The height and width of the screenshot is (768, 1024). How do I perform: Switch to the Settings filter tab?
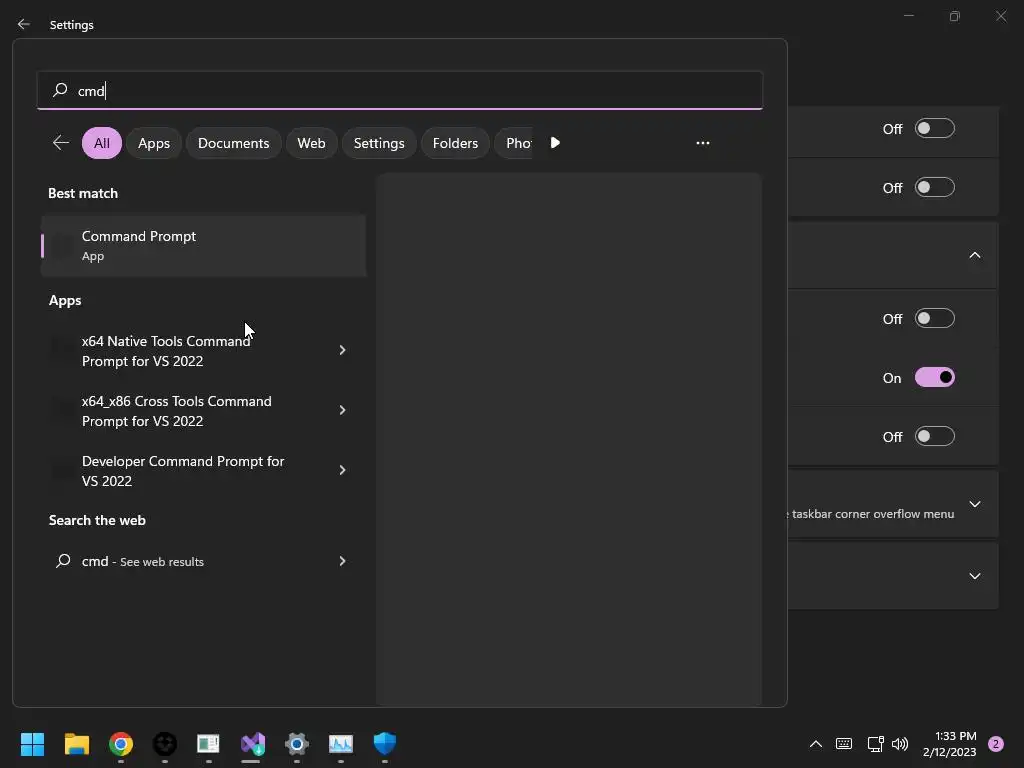[379, 143]
